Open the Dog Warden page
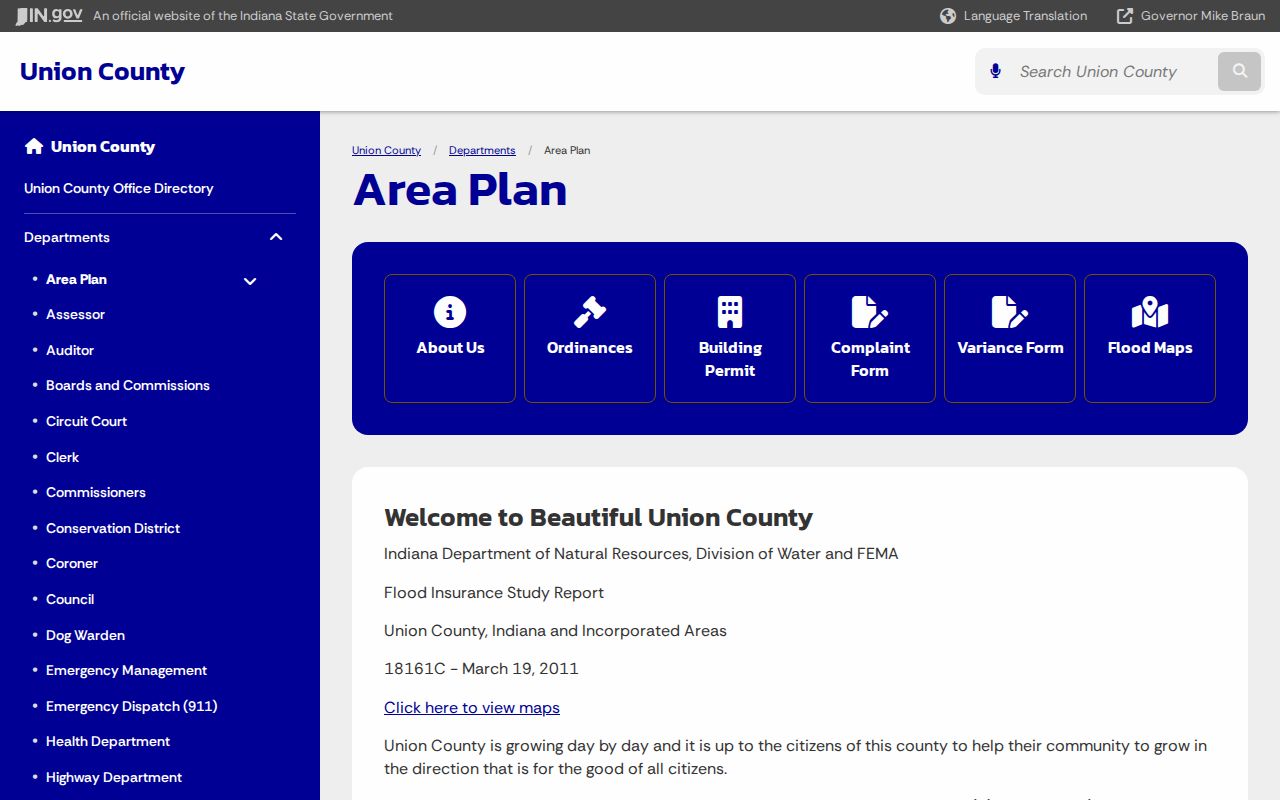This screenshot has height=800, width=1280. (x=85, y=635)
